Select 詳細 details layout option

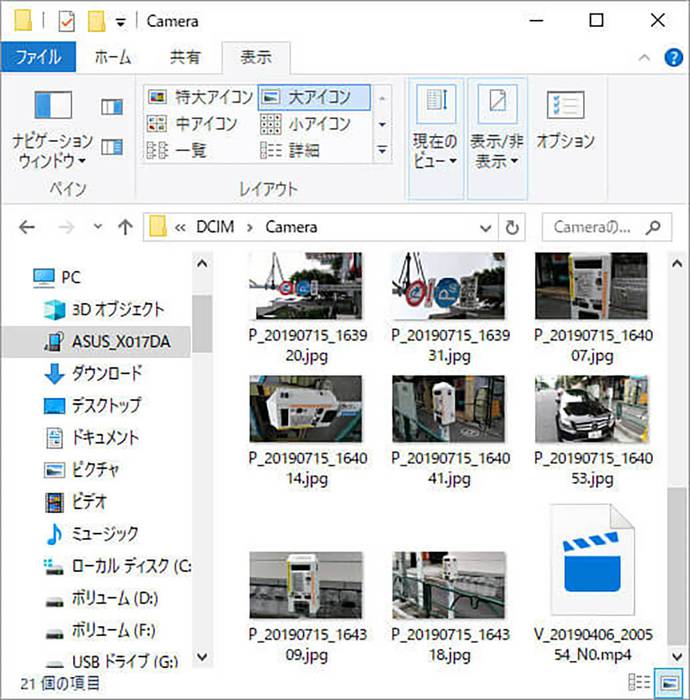click(x=290, y=150)
